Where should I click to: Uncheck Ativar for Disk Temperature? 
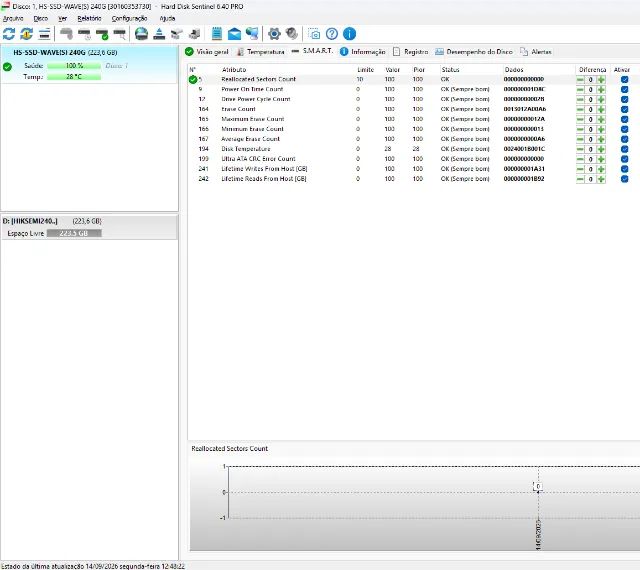coord(624,149)
